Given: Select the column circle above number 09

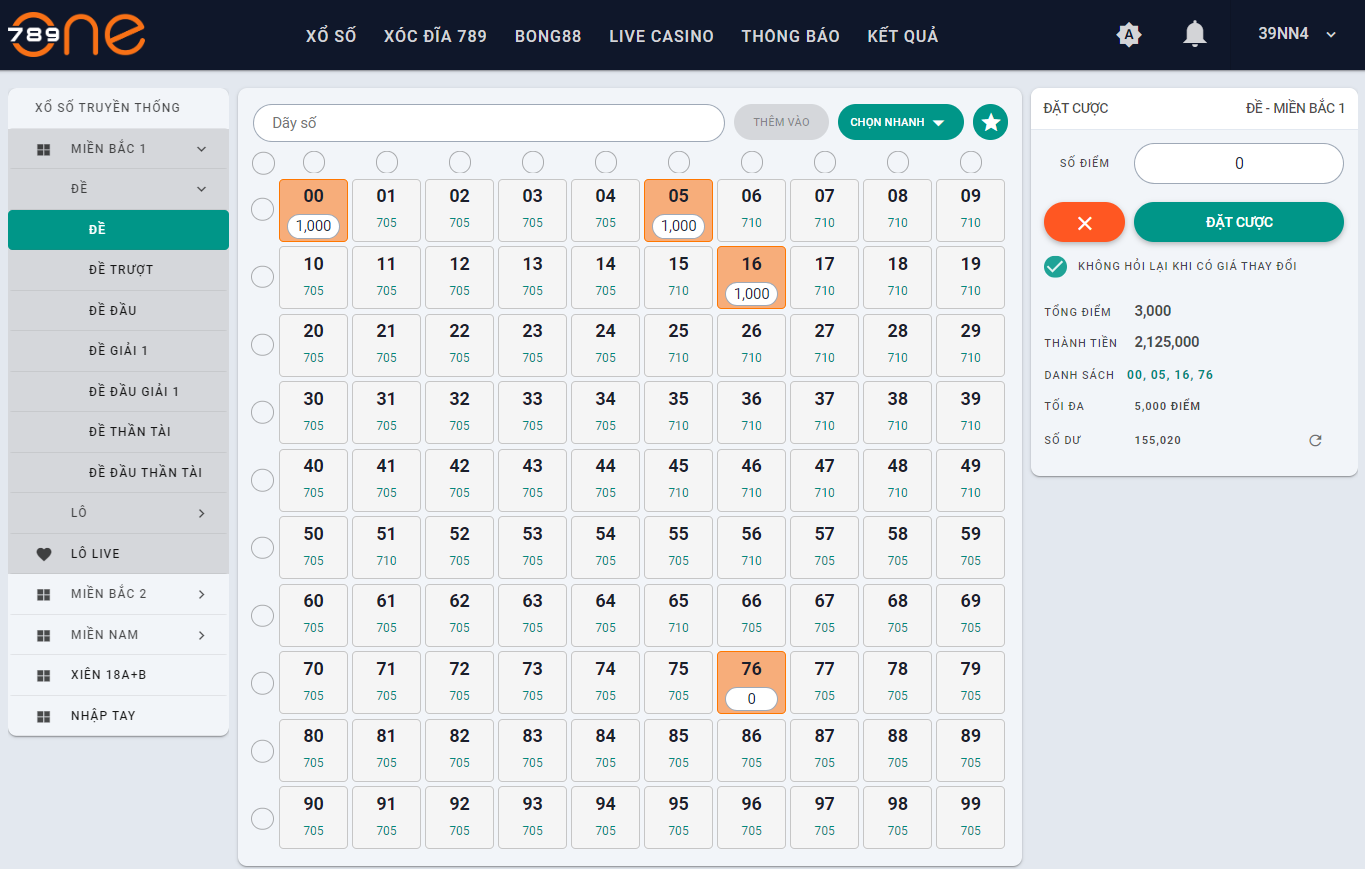Looking at the screenshot, I should (971, 162).
